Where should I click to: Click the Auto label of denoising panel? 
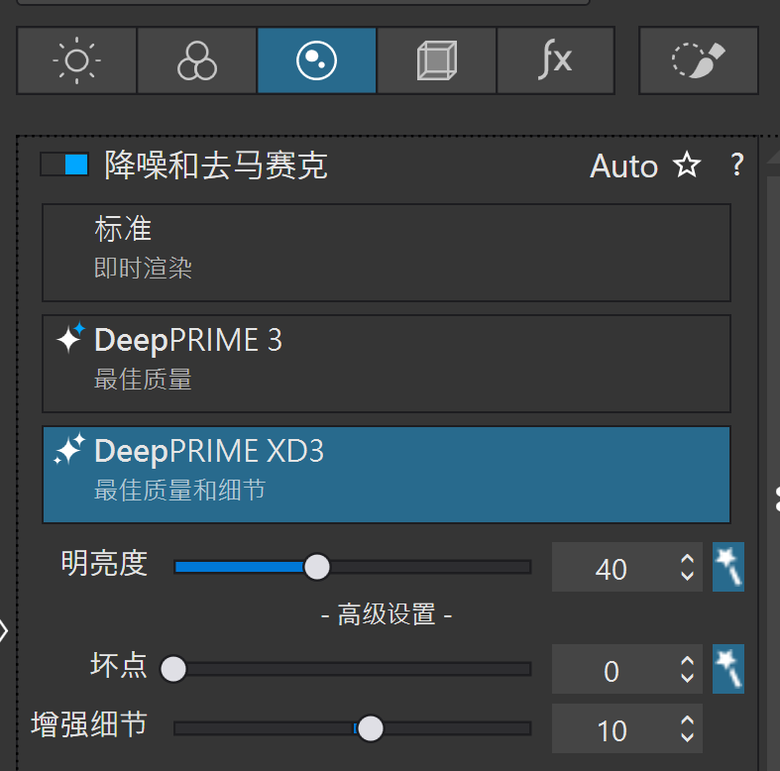(x=624, y=166)
